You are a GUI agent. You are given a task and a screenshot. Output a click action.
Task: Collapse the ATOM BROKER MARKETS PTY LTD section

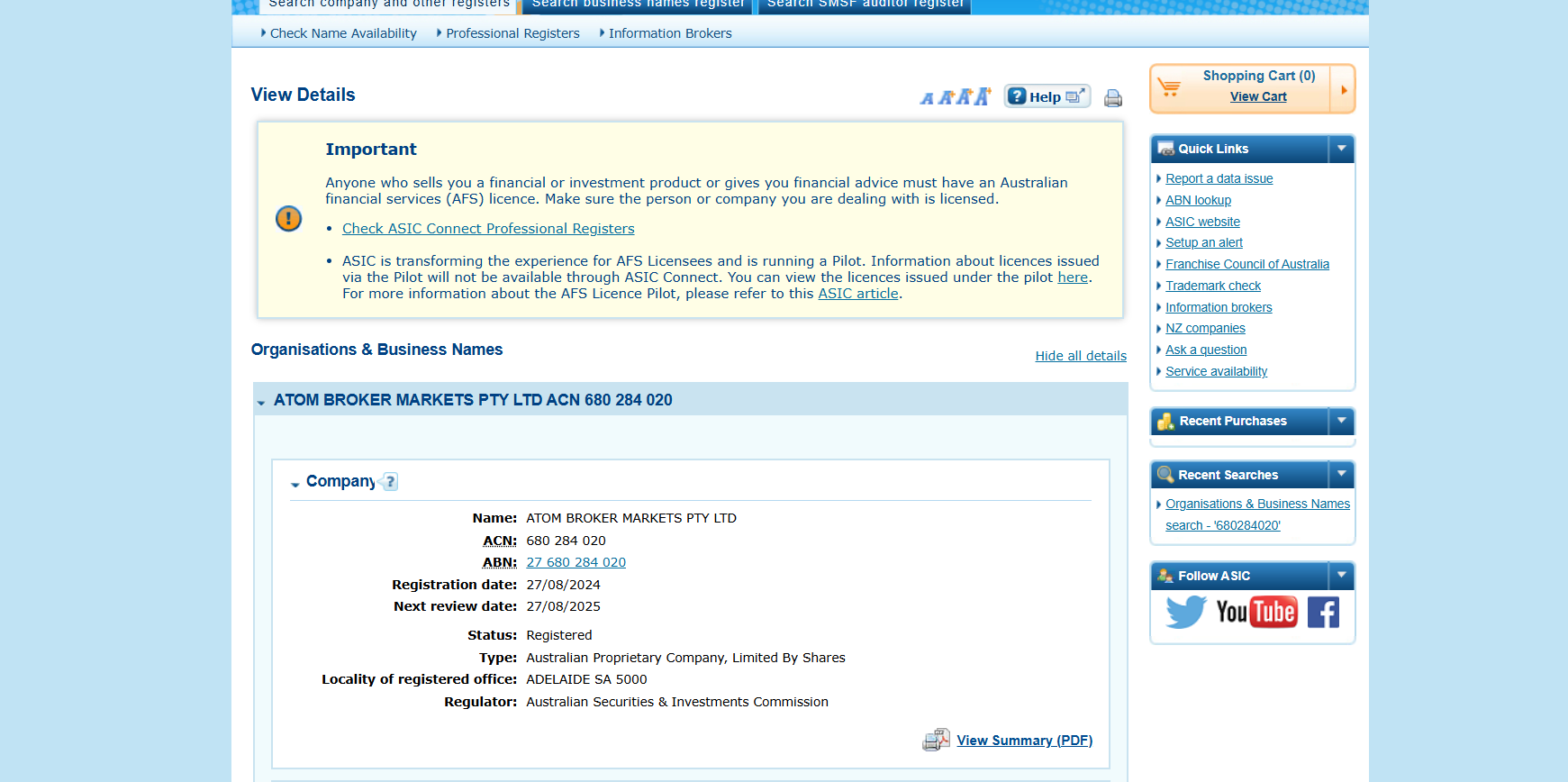coord(261,402)
